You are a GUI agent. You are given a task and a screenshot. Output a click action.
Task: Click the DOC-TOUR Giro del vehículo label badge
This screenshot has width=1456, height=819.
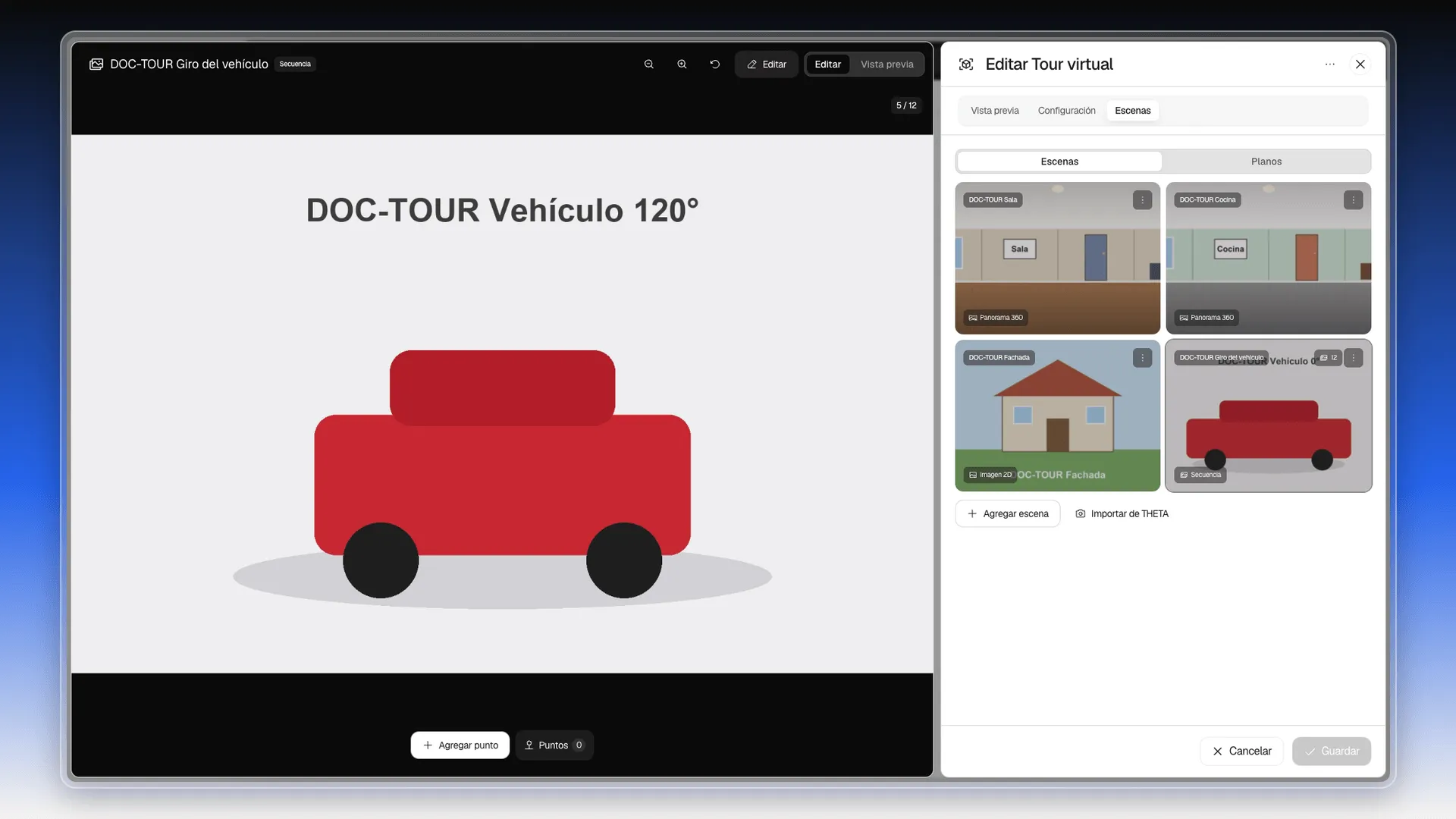pos(1221,358)
